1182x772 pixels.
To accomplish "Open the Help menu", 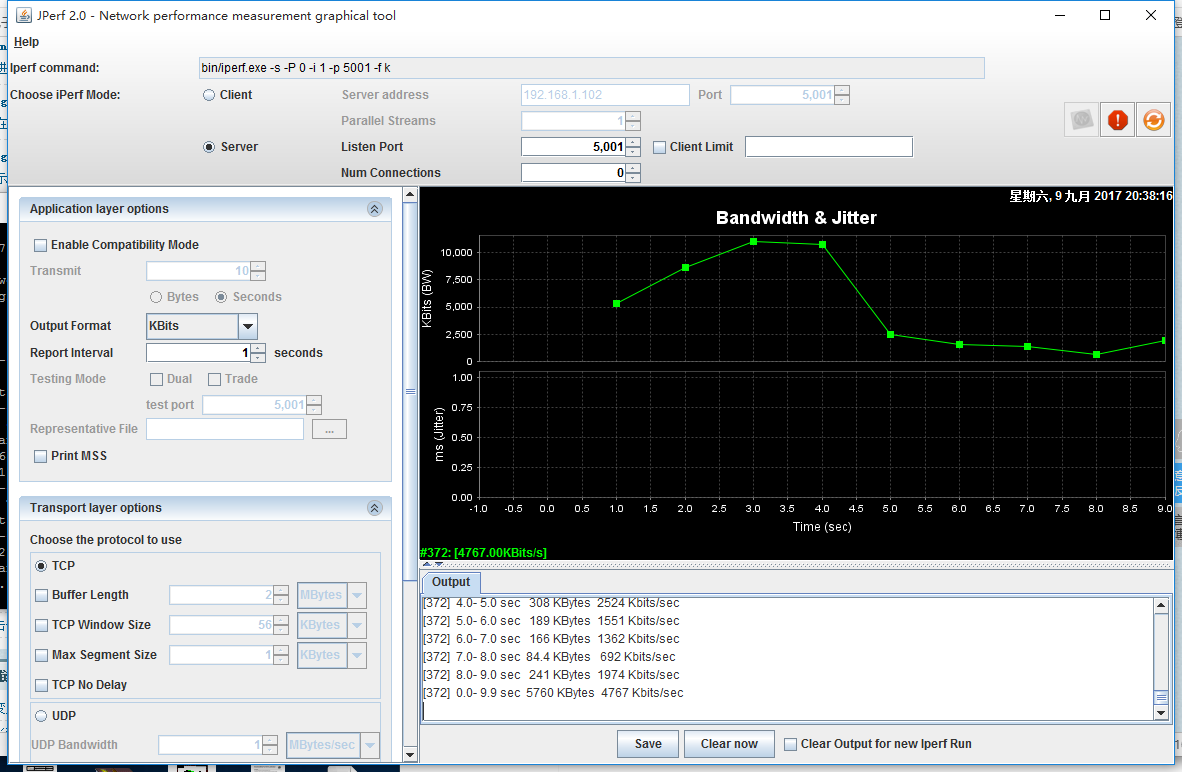I will coord(26,42).
